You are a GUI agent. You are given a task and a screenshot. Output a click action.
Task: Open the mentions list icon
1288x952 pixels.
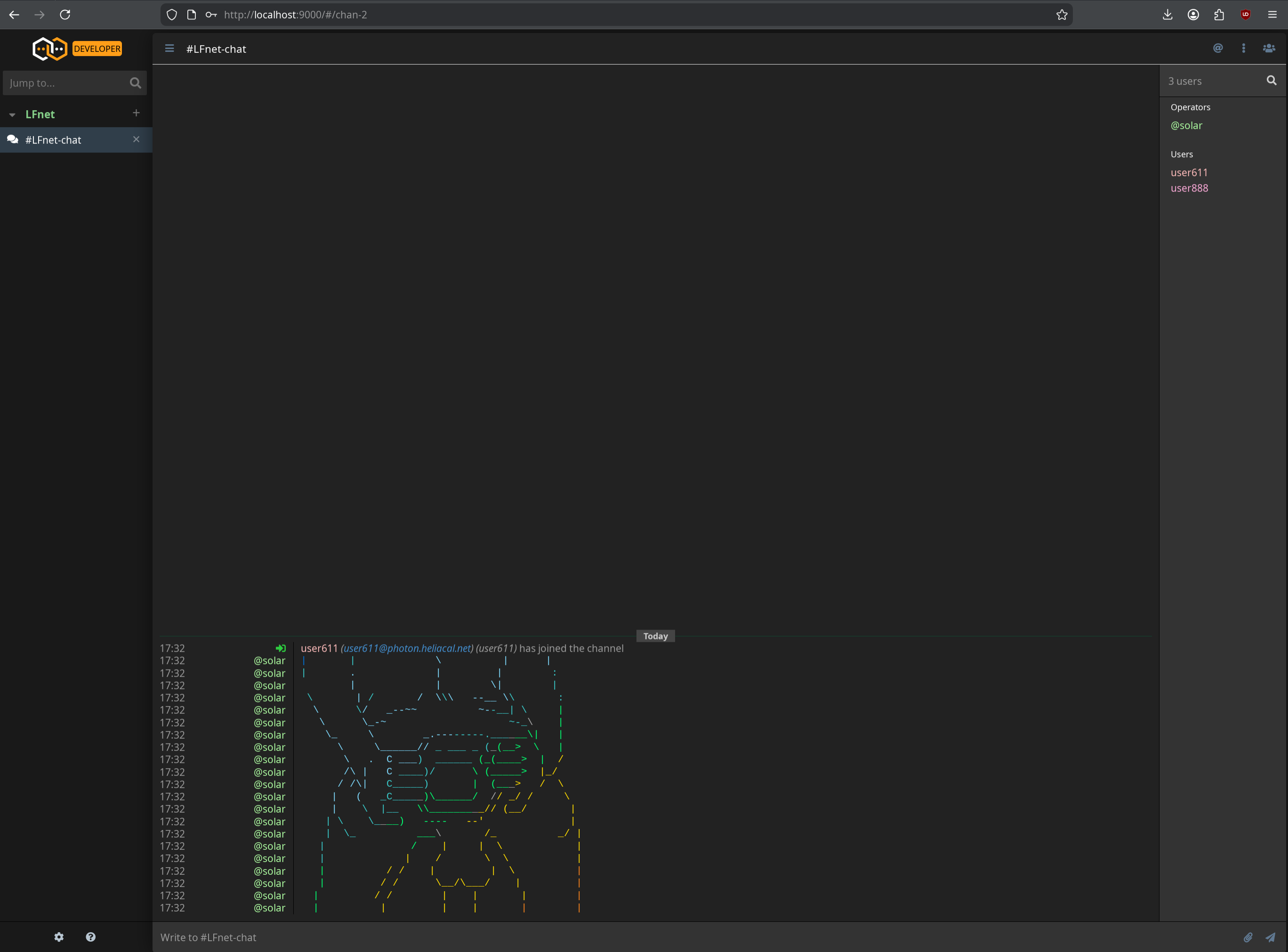[1218, 48]
